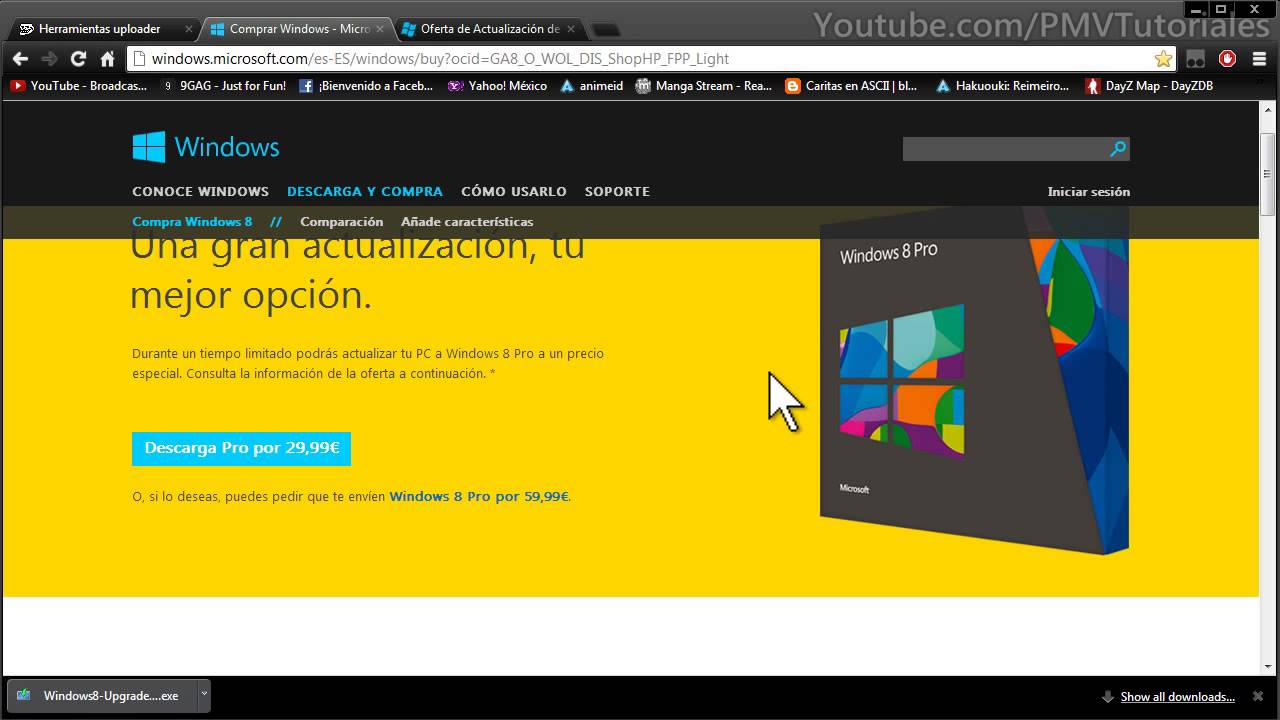Open the DayZ Map - DayZDB bookmark

(1150, 86)
